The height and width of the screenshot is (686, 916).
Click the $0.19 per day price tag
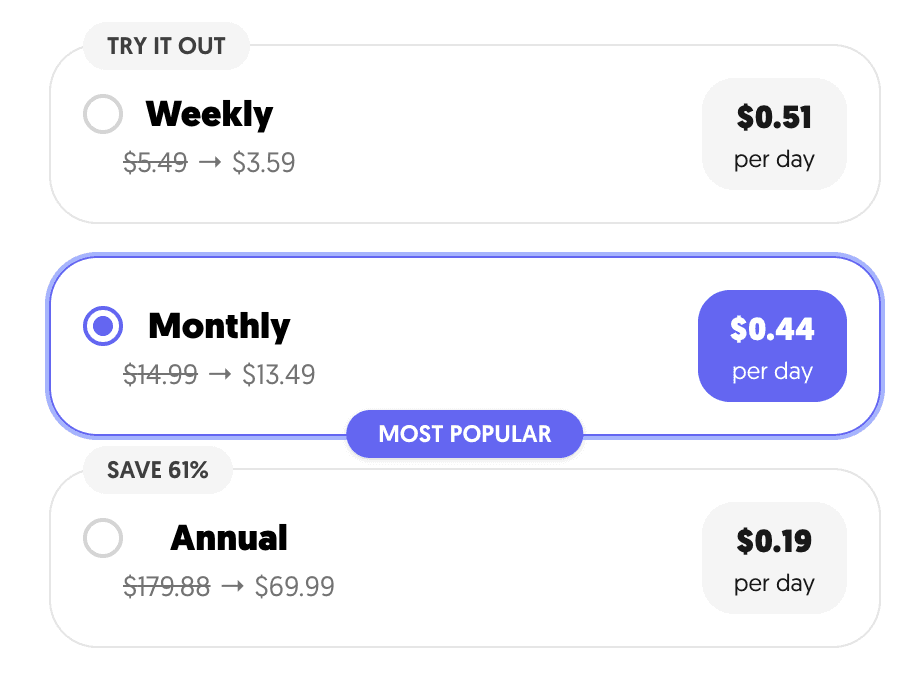(774, 557)
